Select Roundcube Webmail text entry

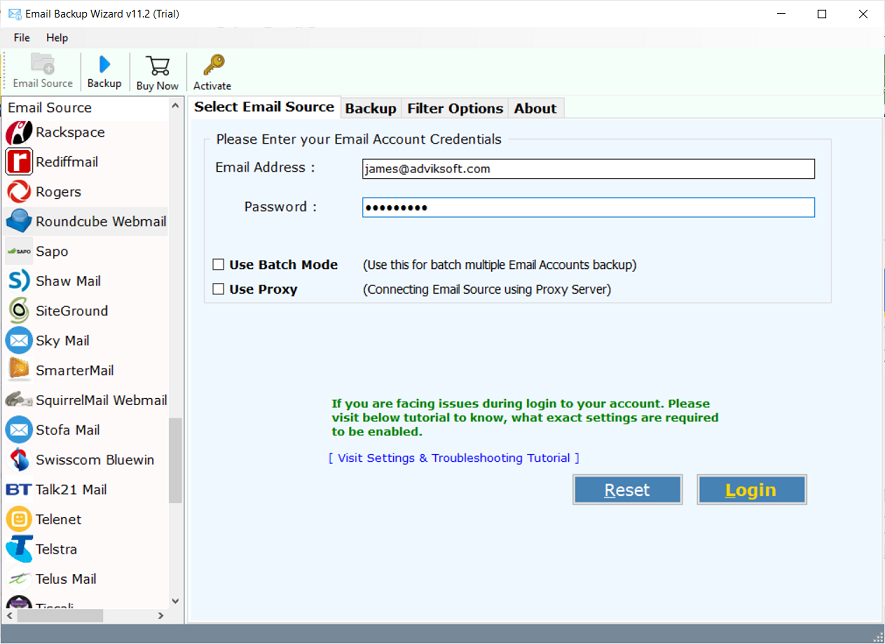click(101, 221)
